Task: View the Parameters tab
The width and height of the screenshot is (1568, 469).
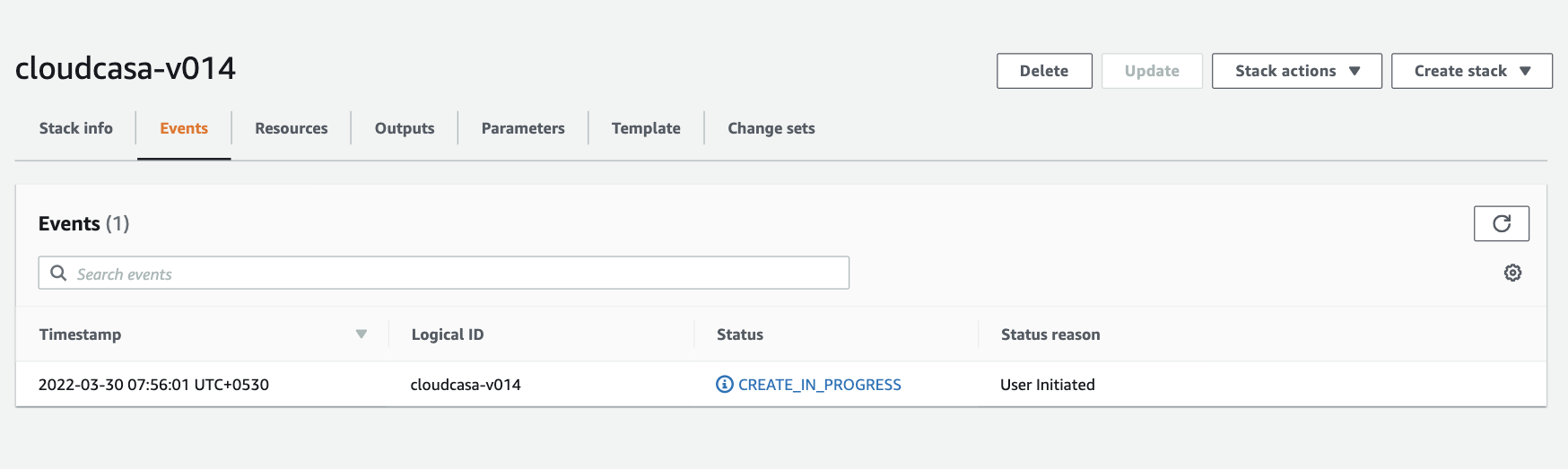Action: click(x=523, y=128)
